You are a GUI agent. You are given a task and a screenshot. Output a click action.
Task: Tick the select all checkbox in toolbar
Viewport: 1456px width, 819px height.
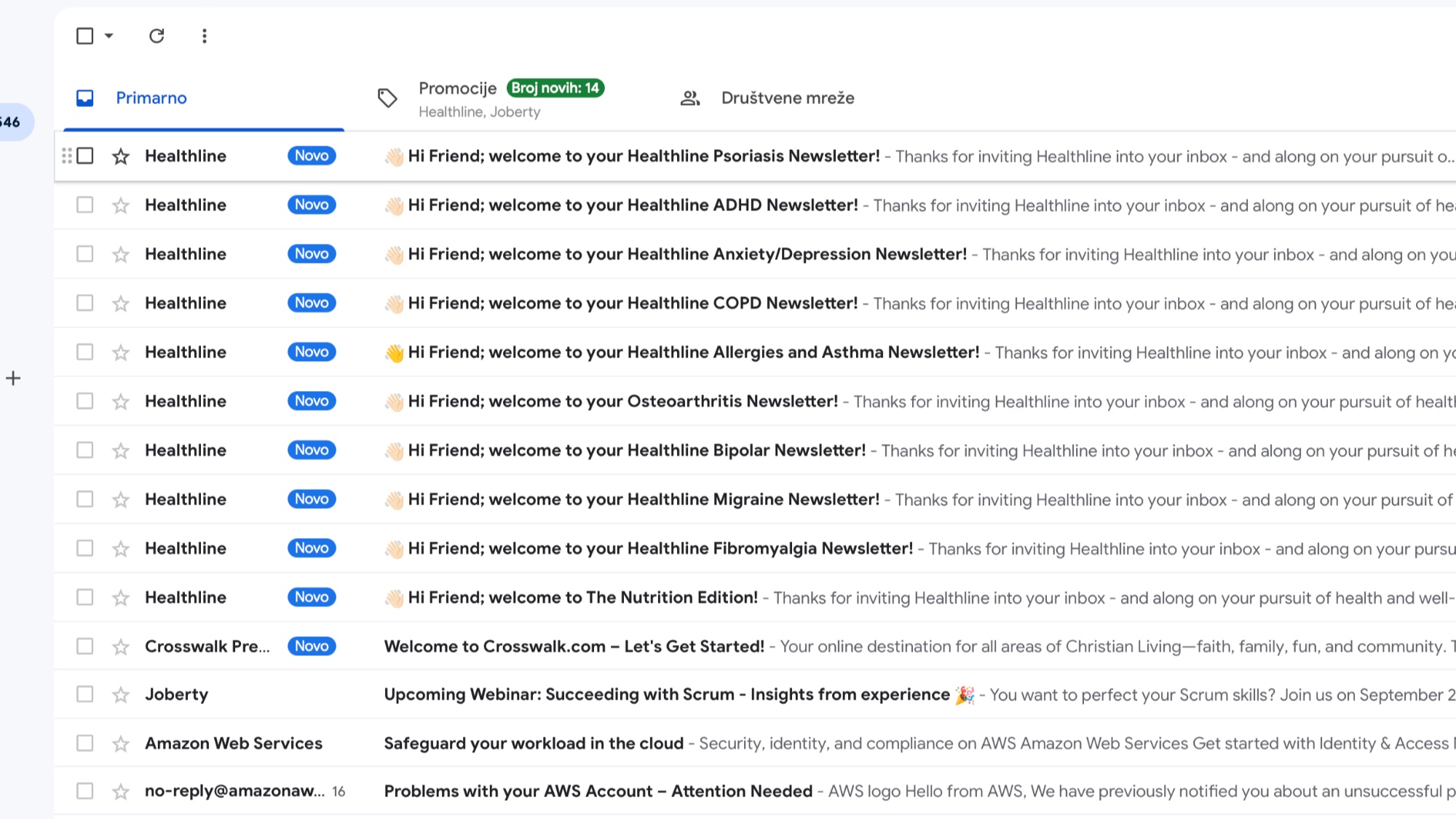85,36
